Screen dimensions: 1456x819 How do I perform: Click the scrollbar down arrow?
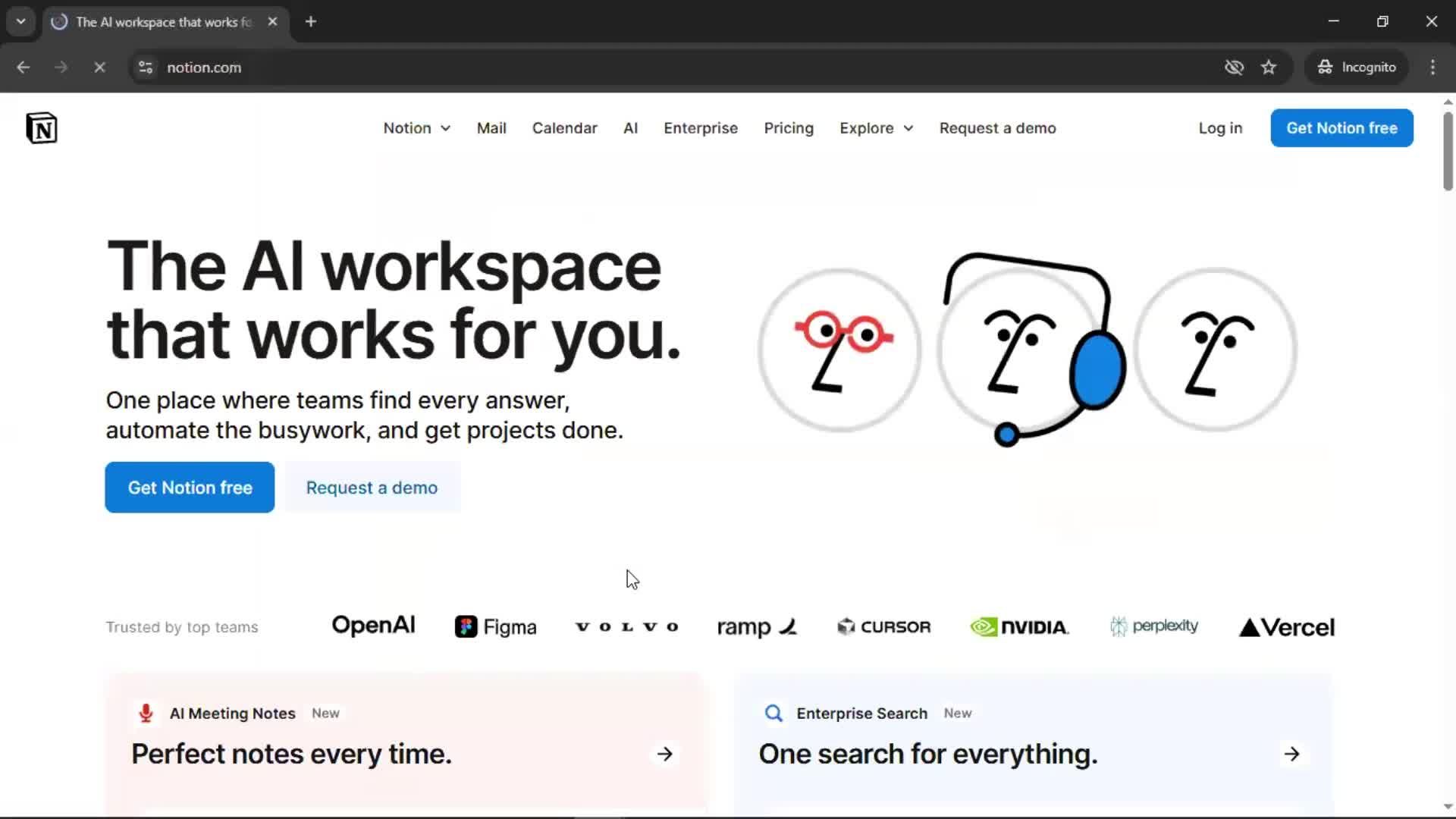point(1448,807)
